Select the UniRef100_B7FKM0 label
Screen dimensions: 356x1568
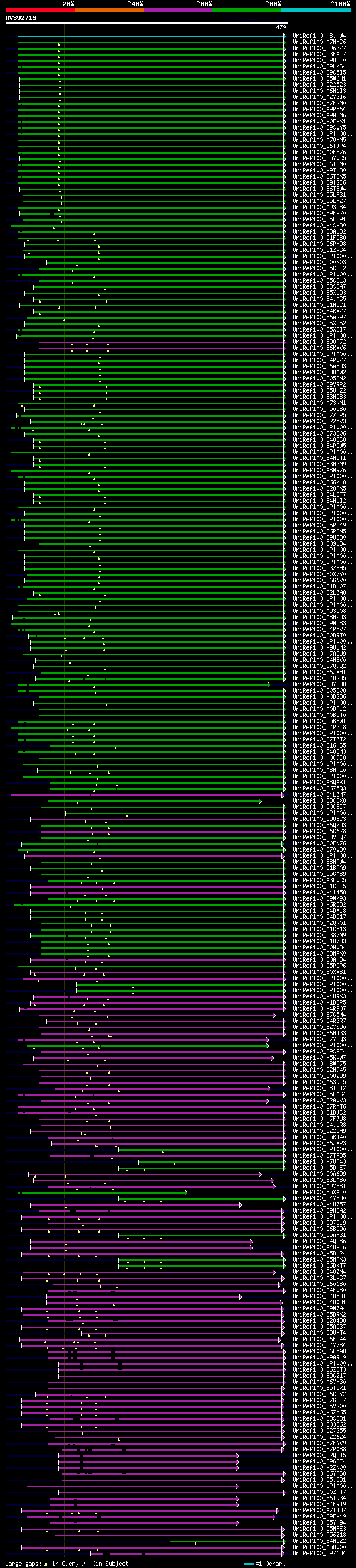(319, 103)
